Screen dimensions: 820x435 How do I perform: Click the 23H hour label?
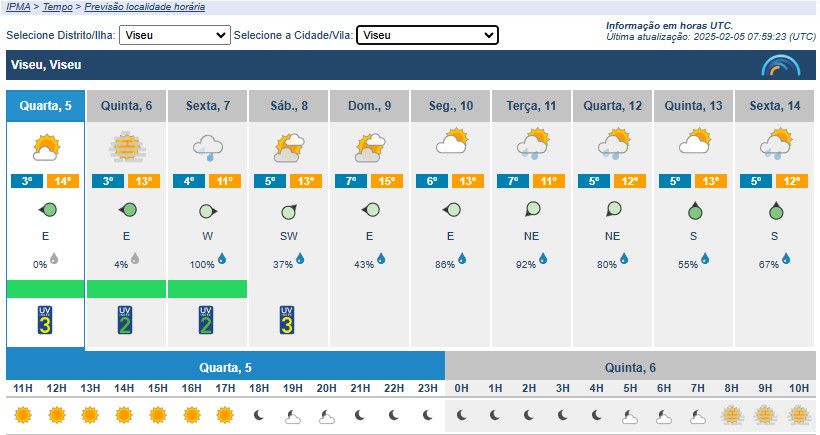click(x=427, y=388)
